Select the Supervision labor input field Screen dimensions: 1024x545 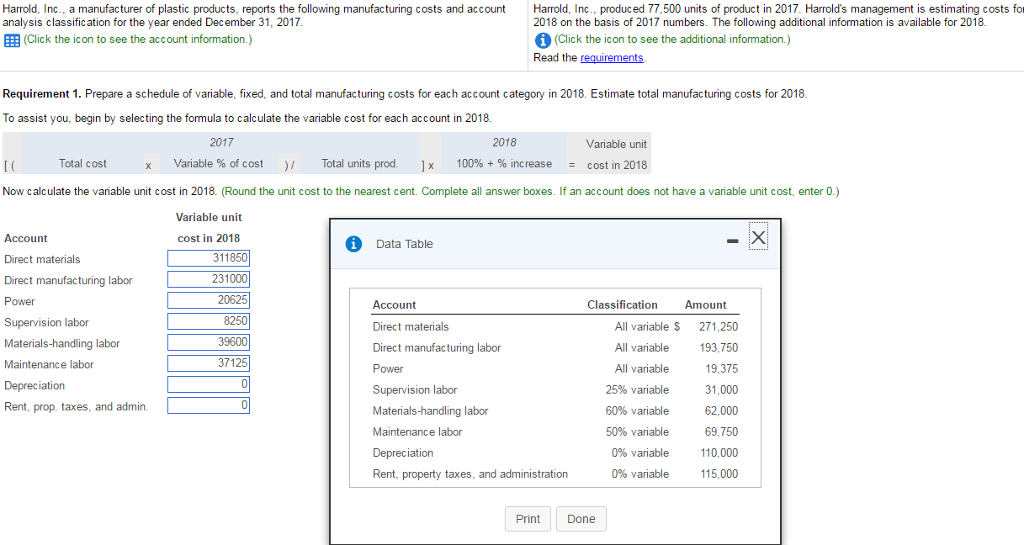tap(208, 321)
